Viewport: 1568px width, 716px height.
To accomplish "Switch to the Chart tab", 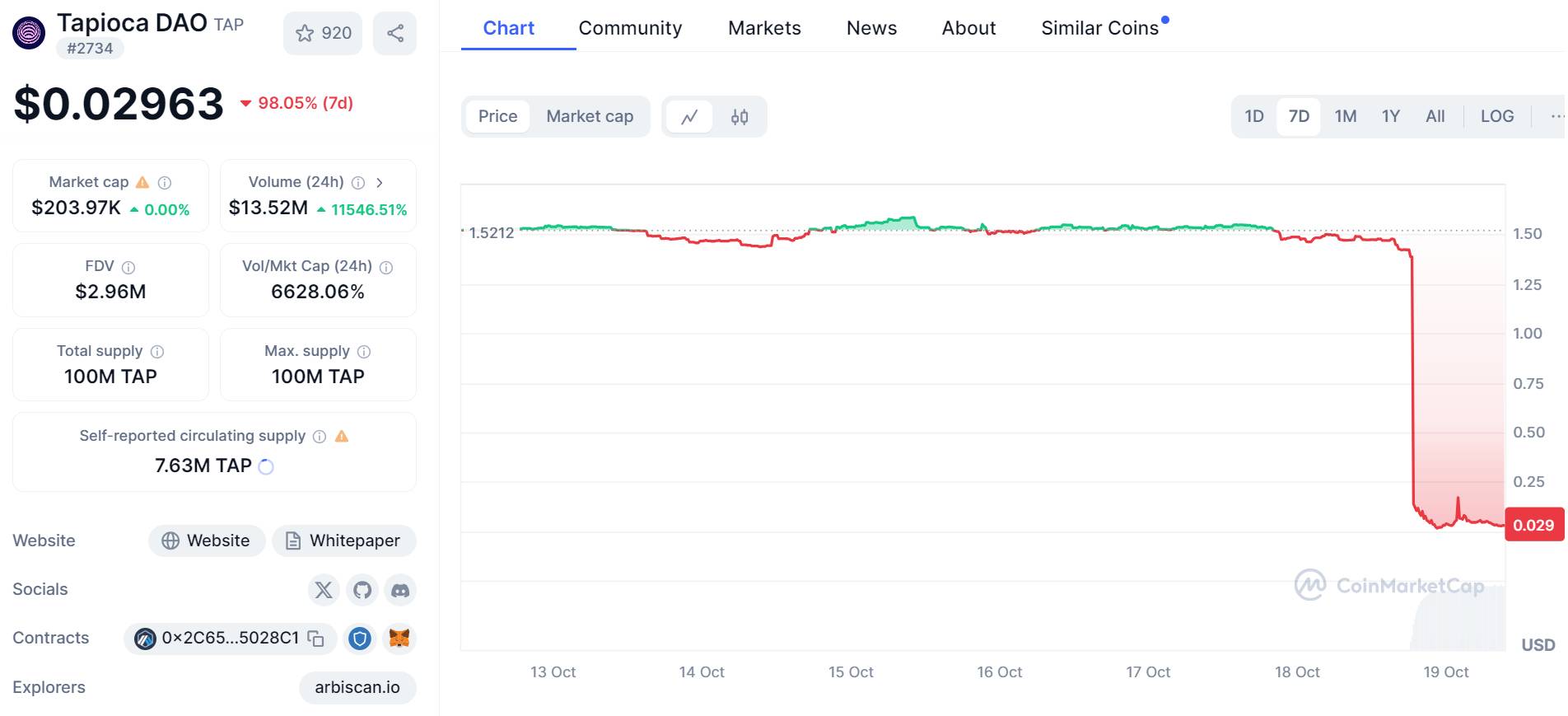I will point(508,28).
